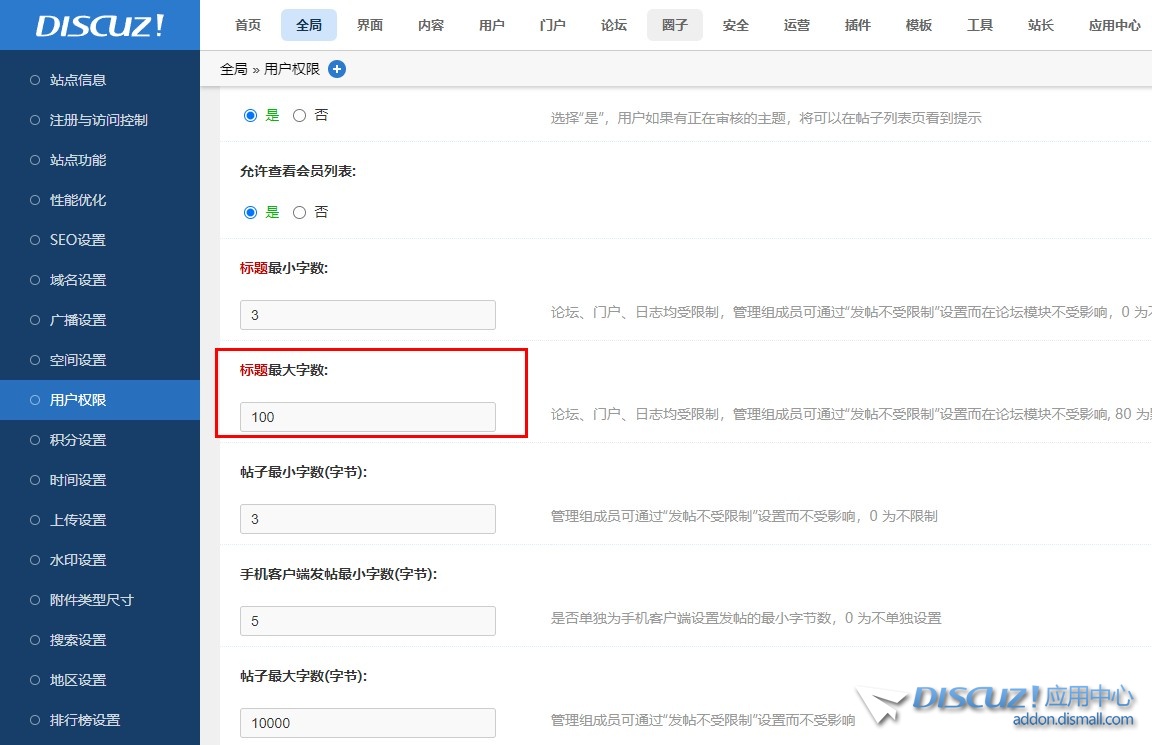This screenshot has height=745, width=1152.
Task: Open the 应用中心 tab
Action: (1114, 25)
